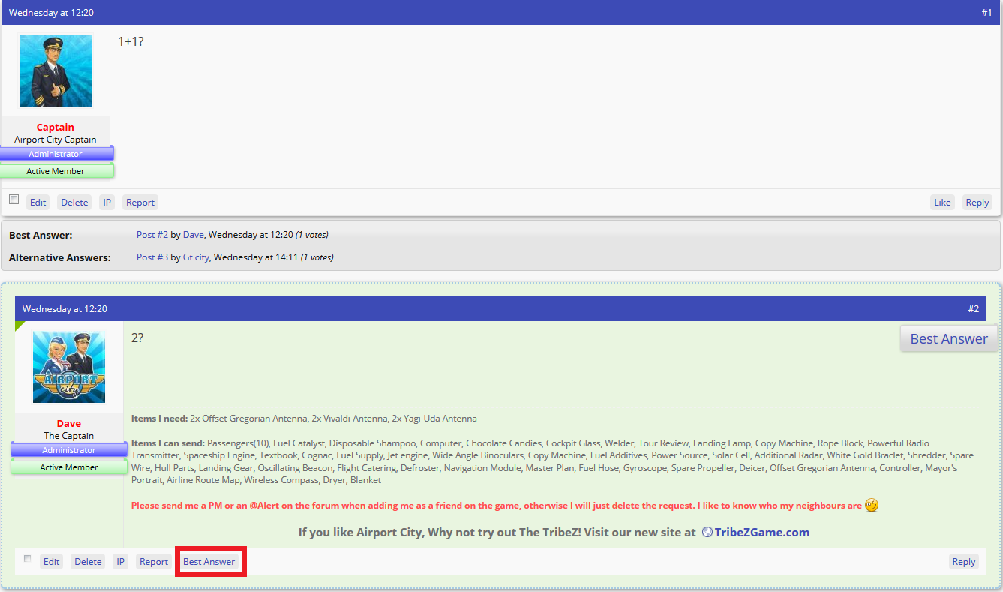
Task: Reply to Captain's first post
Action: [x=976, y=202]
